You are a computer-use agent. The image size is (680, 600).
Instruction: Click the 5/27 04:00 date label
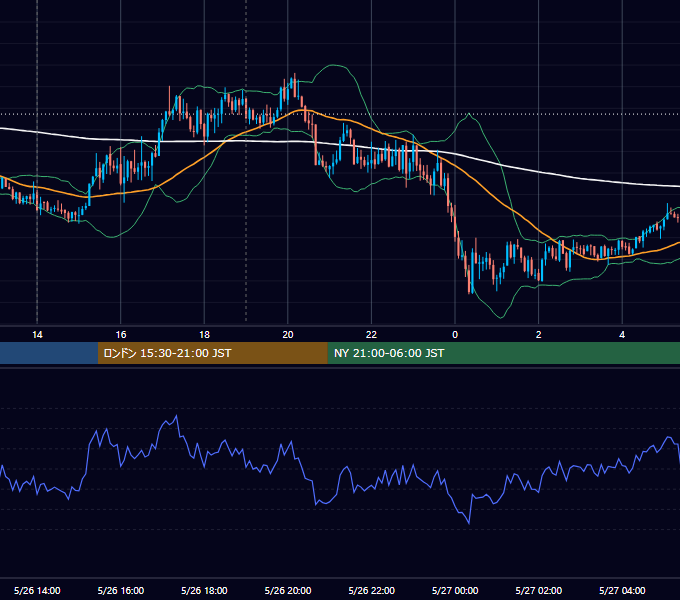point(622,590)
